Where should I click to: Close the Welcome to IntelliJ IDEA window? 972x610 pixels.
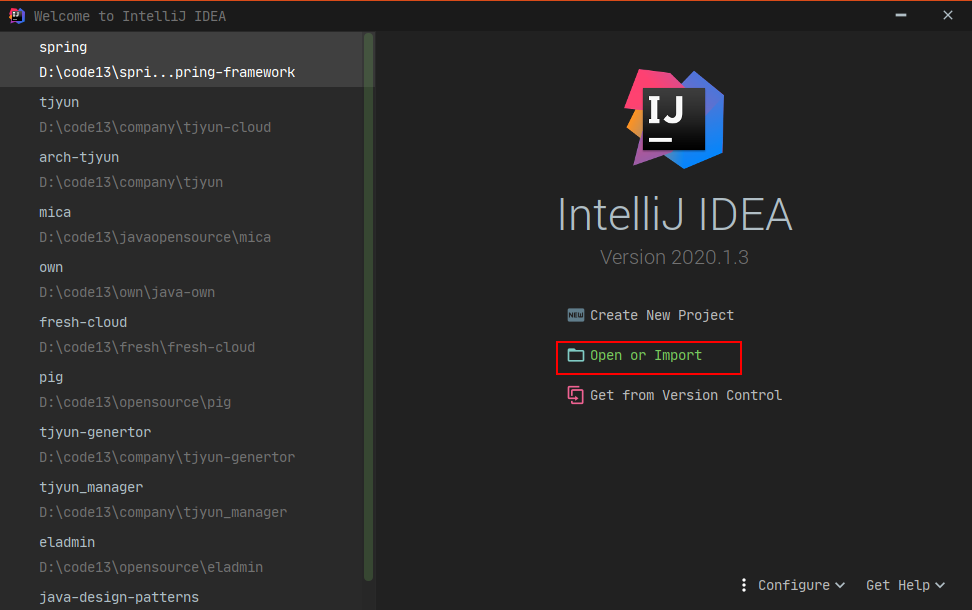click(947, 15)
